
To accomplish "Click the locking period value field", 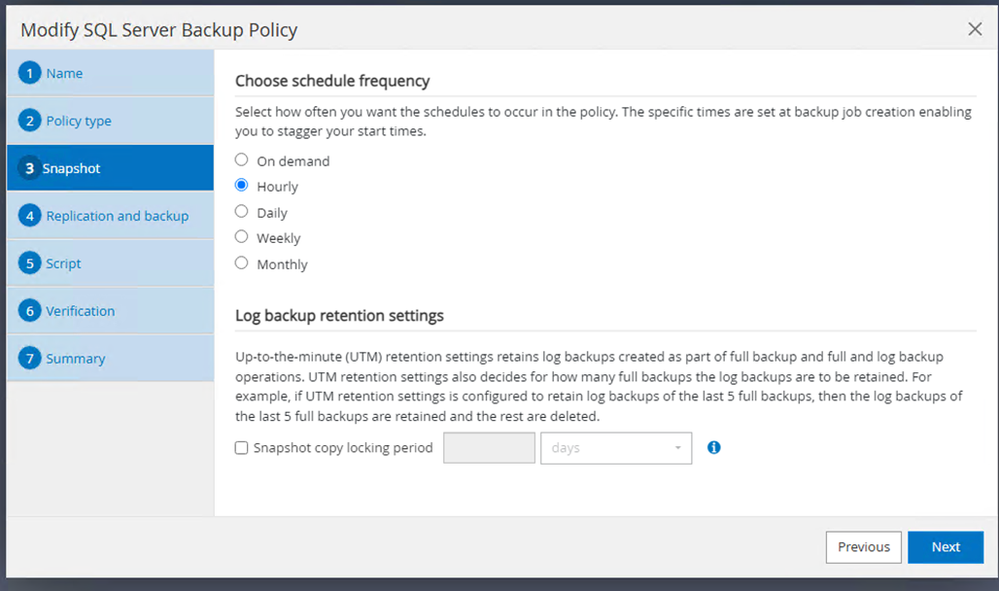I will coord(489,448).
